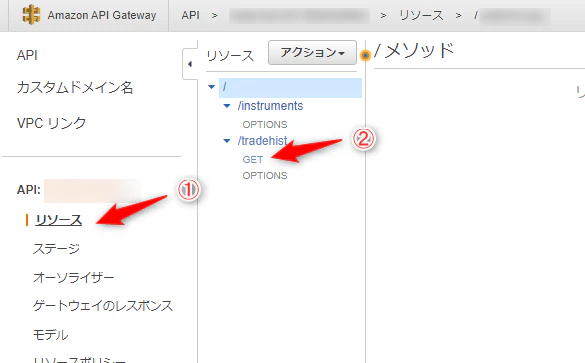Click the Amazon API Gateway logo icon

[31, 15]
